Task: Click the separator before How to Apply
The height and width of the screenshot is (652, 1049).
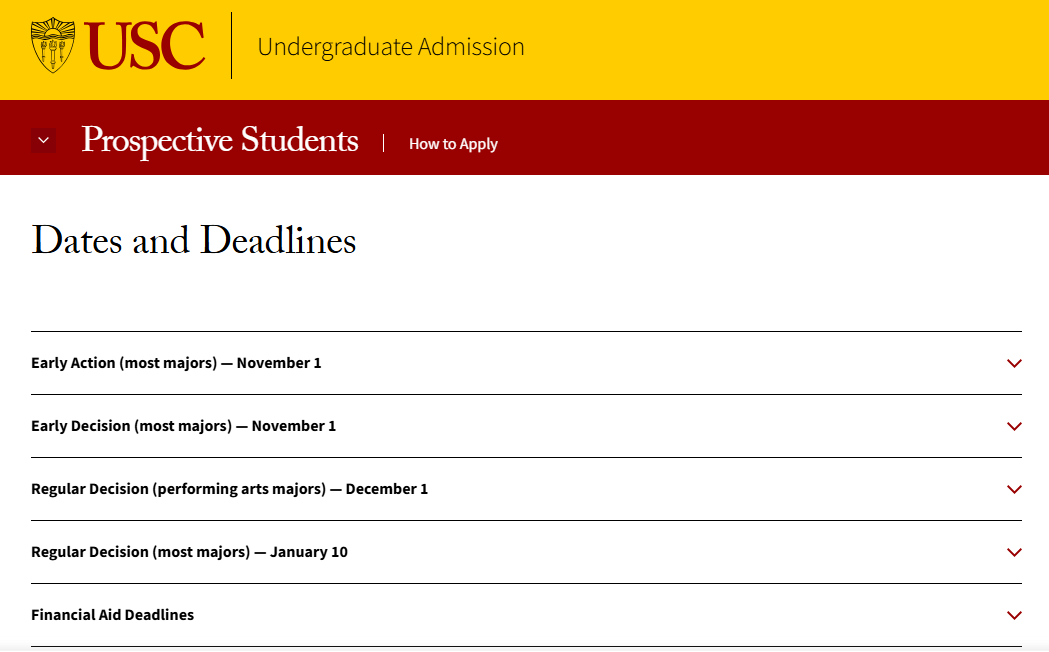Action: [x=383, y=143]
